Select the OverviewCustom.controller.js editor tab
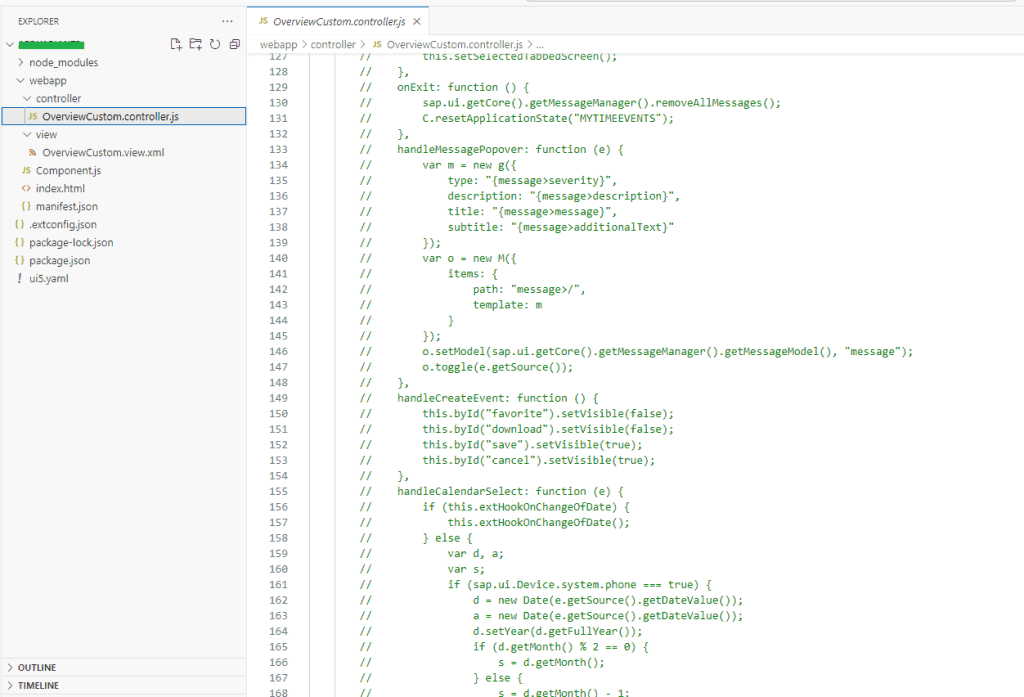Viewport: 1024px width, 697px height. tap(338, 22)
